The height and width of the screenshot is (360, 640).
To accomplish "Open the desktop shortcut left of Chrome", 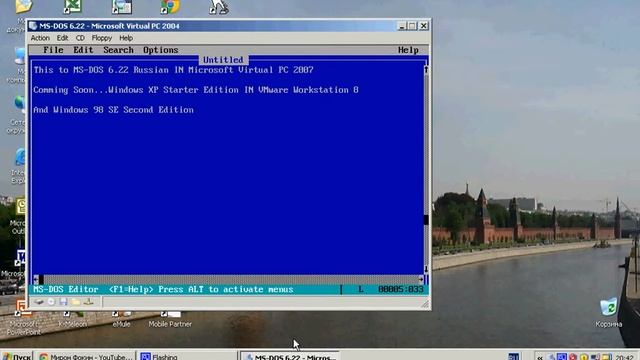I will click(x=122, y=6).
